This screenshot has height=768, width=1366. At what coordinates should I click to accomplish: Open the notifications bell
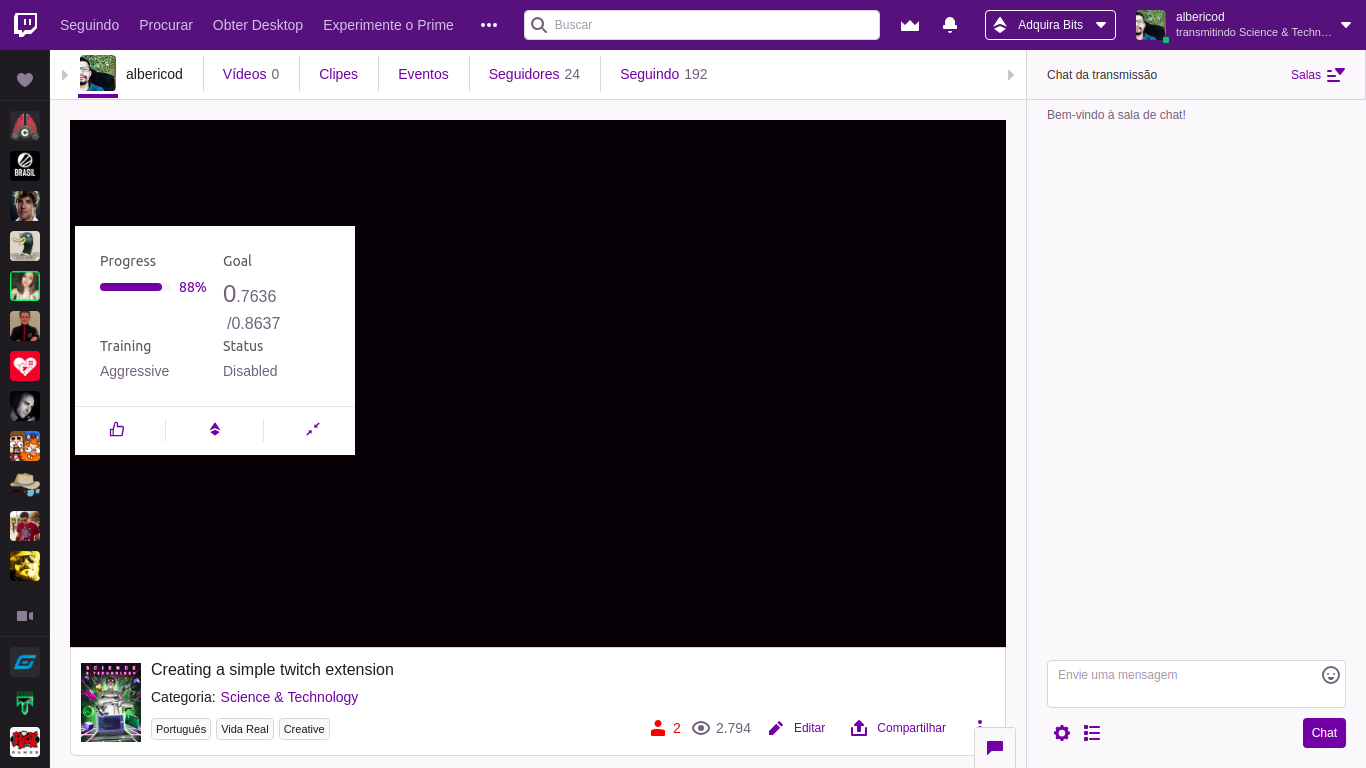pos(950,25)
